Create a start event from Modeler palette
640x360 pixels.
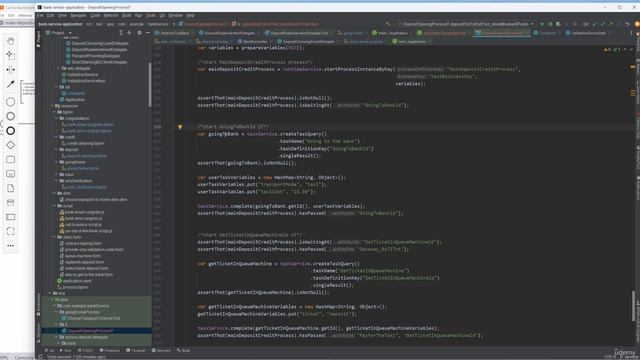pyautogui.click(x=11, y=102)
